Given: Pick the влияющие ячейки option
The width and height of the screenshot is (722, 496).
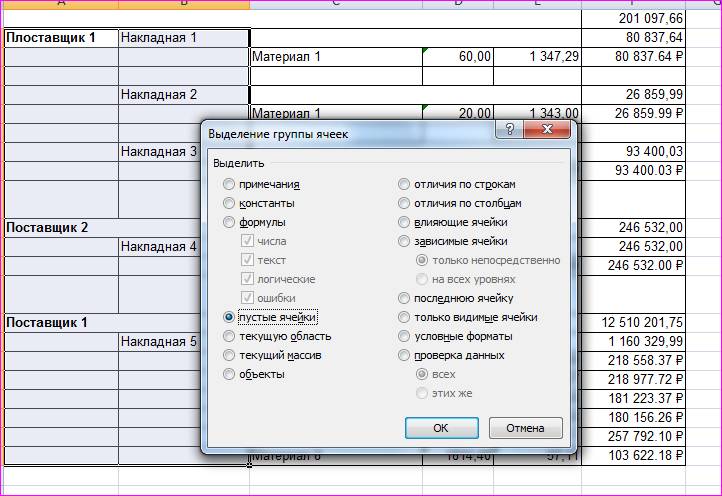Looking at the screenshot, I should pos(404,222).
